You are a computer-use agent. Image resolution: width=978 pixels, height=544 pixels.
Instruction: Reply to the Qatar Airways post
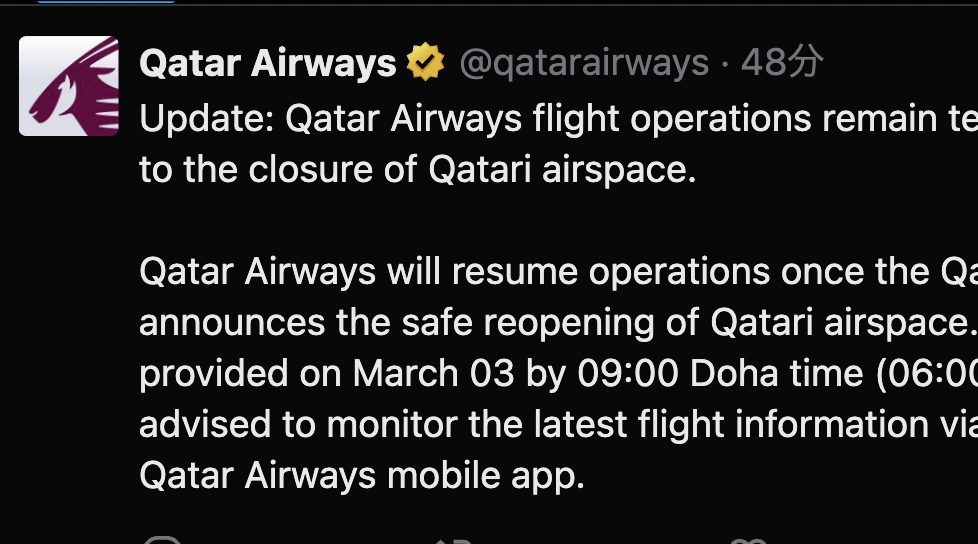(x=161, y=541)
